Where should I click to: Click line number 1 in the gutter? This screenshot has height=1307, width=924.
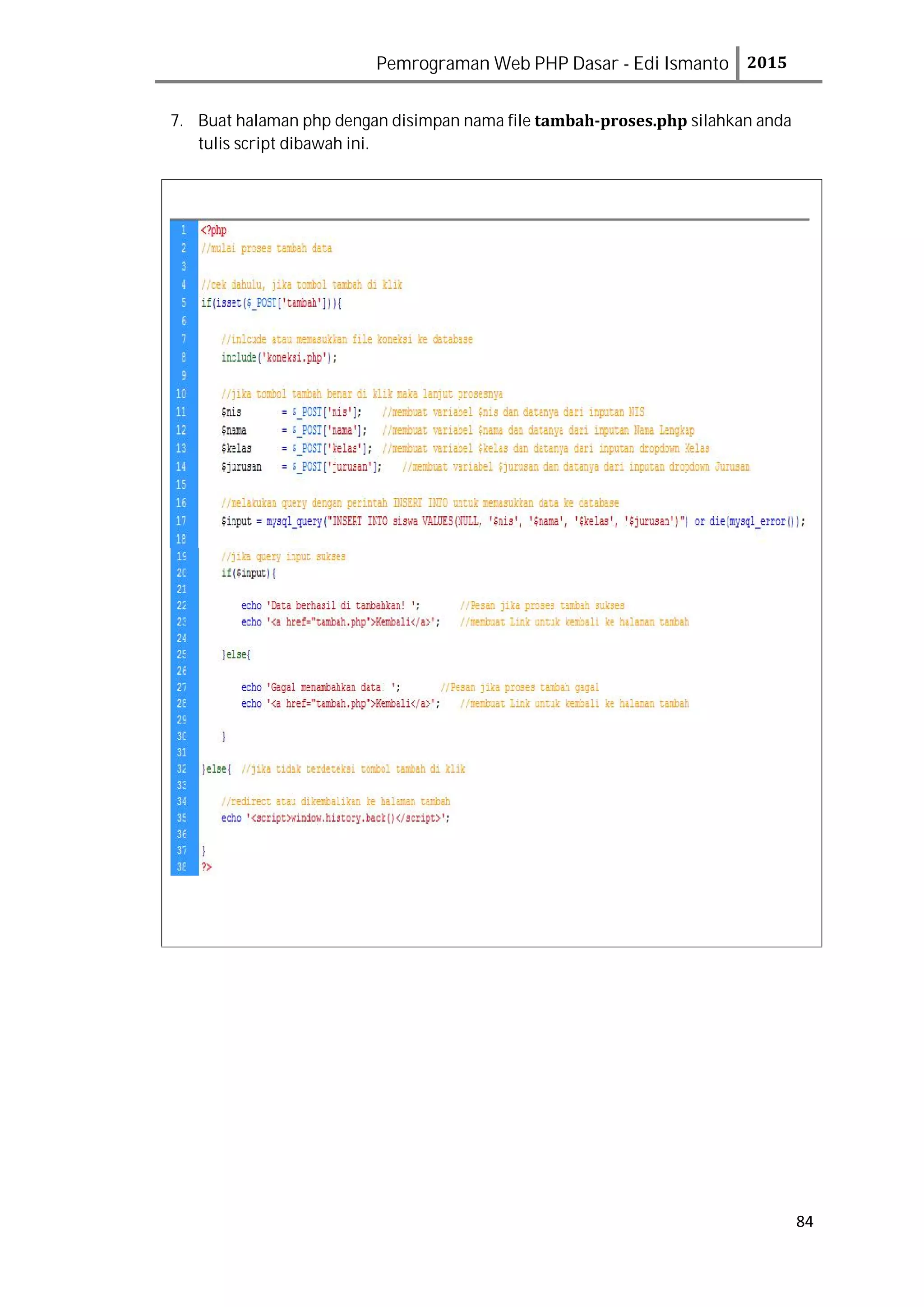point(184,230)
